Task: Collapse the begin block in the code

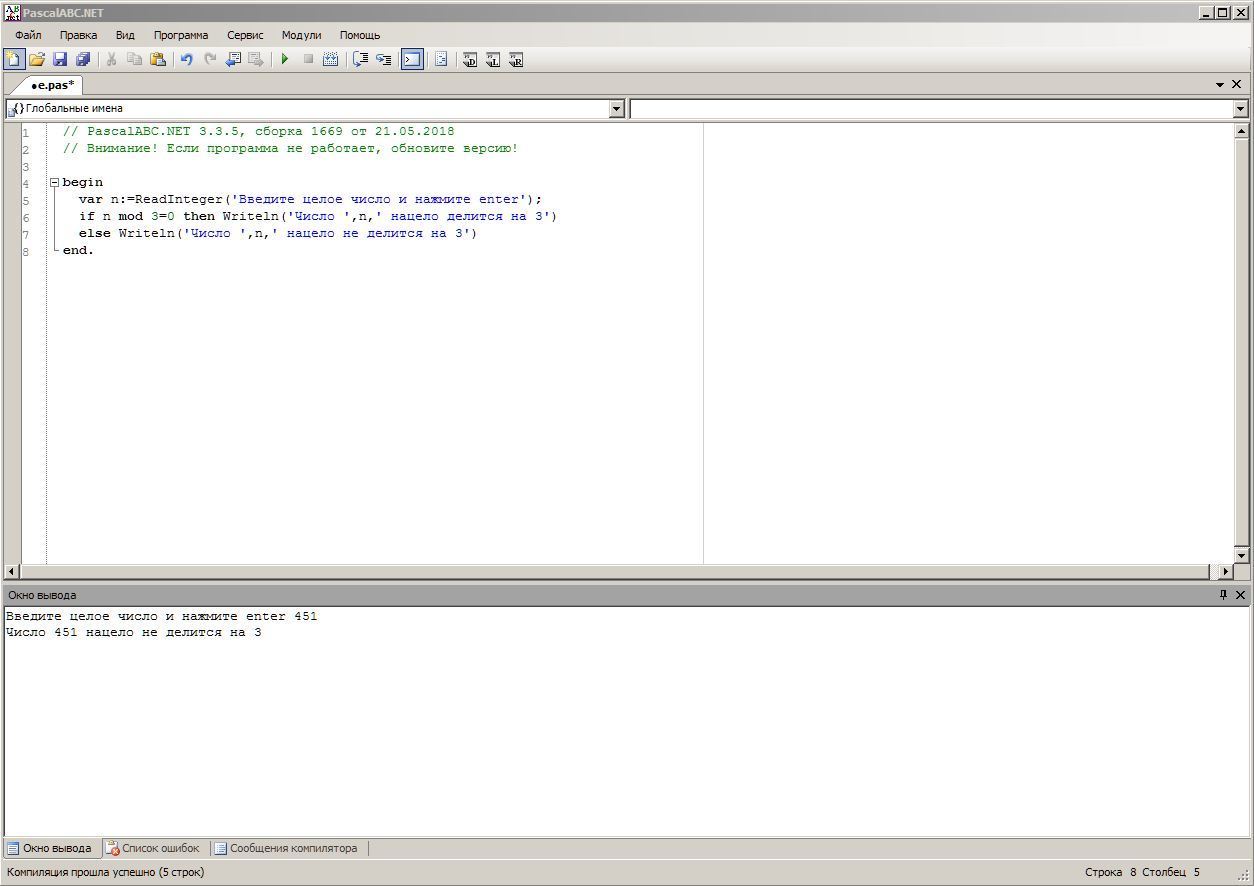Action: pos(55,183)
